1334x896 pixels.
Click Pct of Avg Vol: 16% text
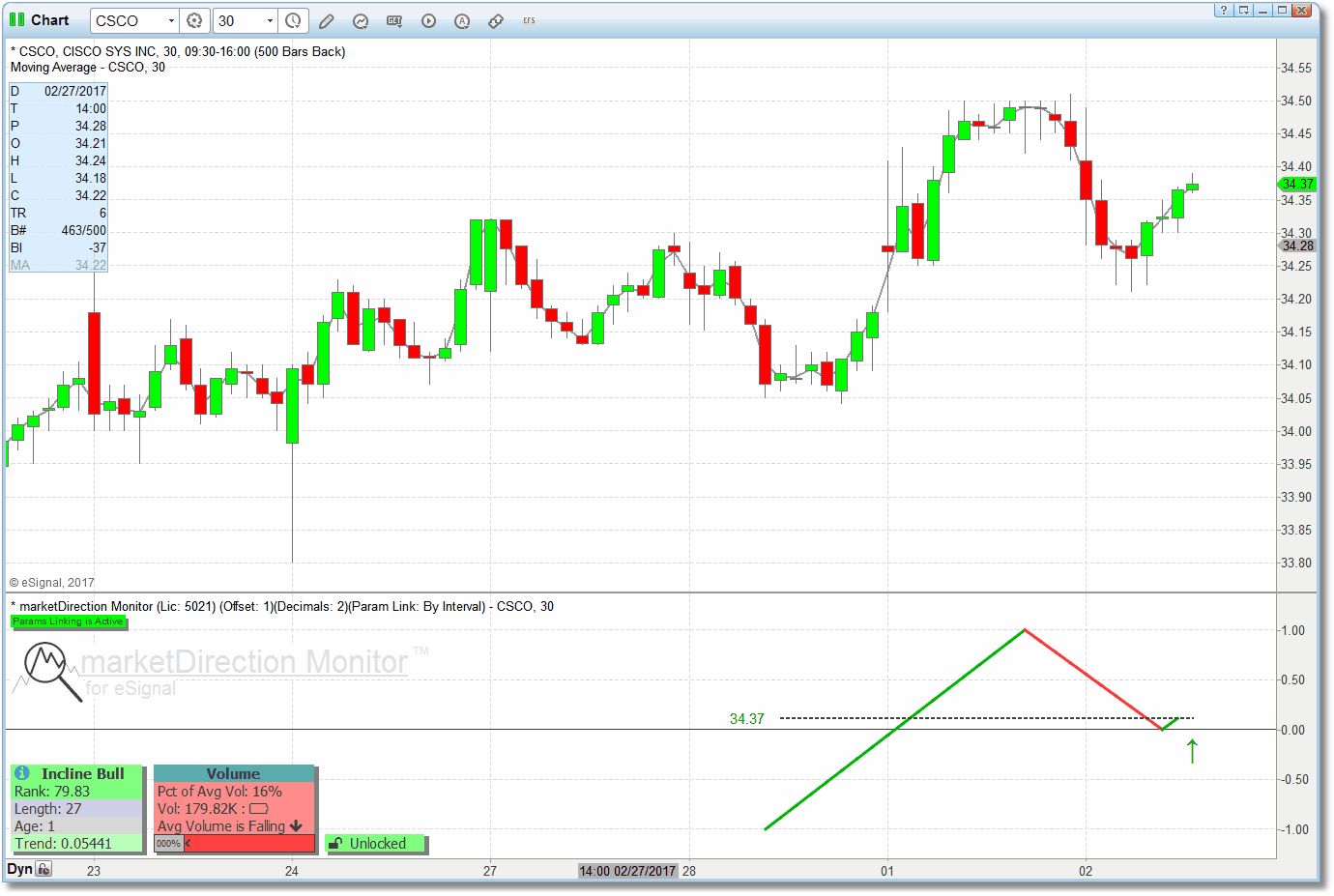[x=219, y=792]
